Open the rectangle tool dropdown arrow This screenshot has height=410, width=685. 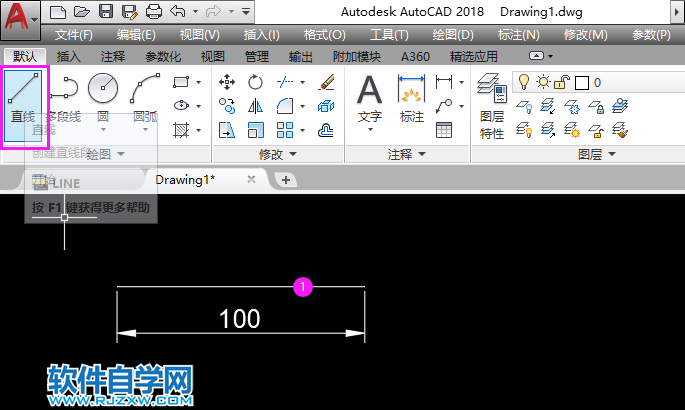point(199,82)
